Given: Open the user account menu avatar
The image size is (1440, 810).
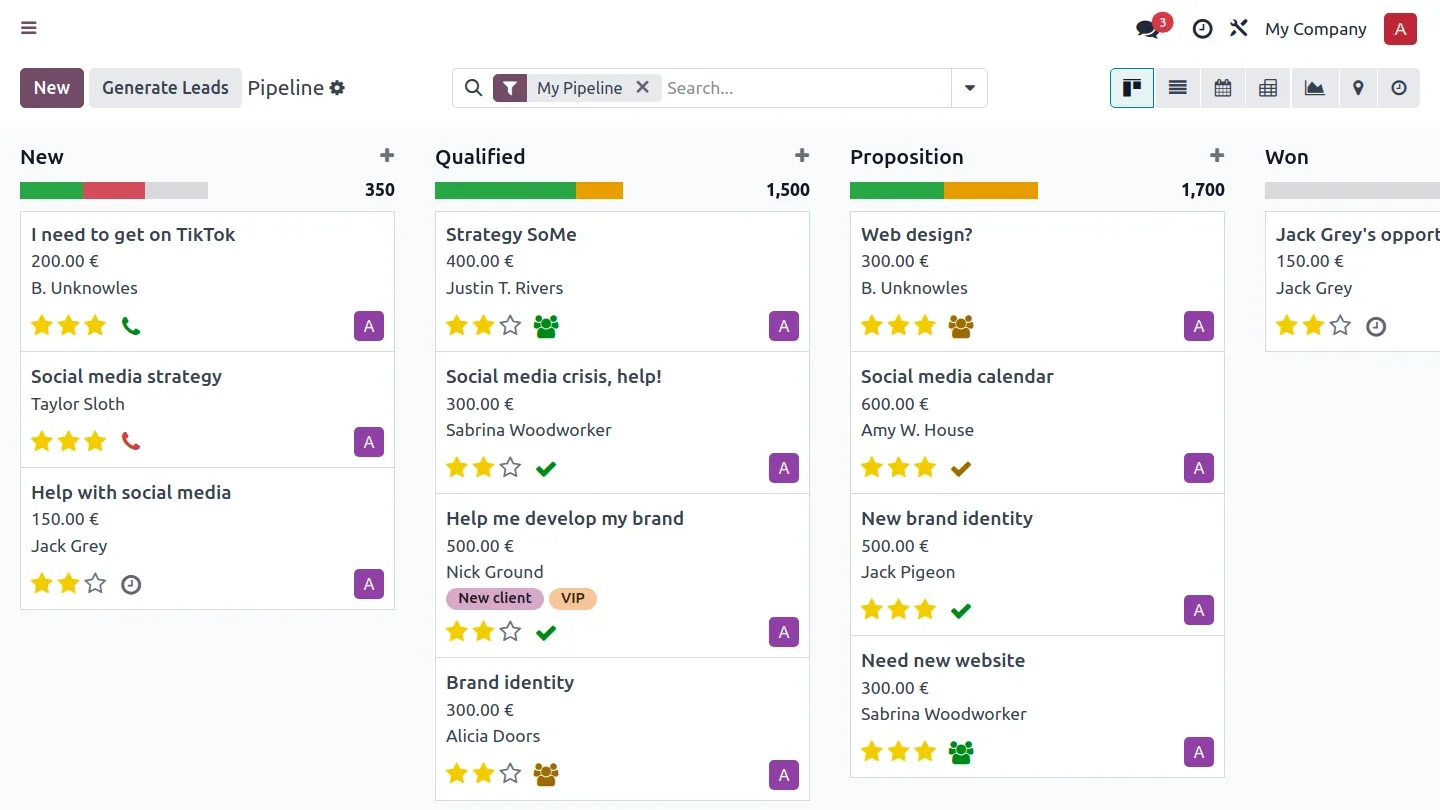Looking at the screenshot, I should click(1400, 29).
